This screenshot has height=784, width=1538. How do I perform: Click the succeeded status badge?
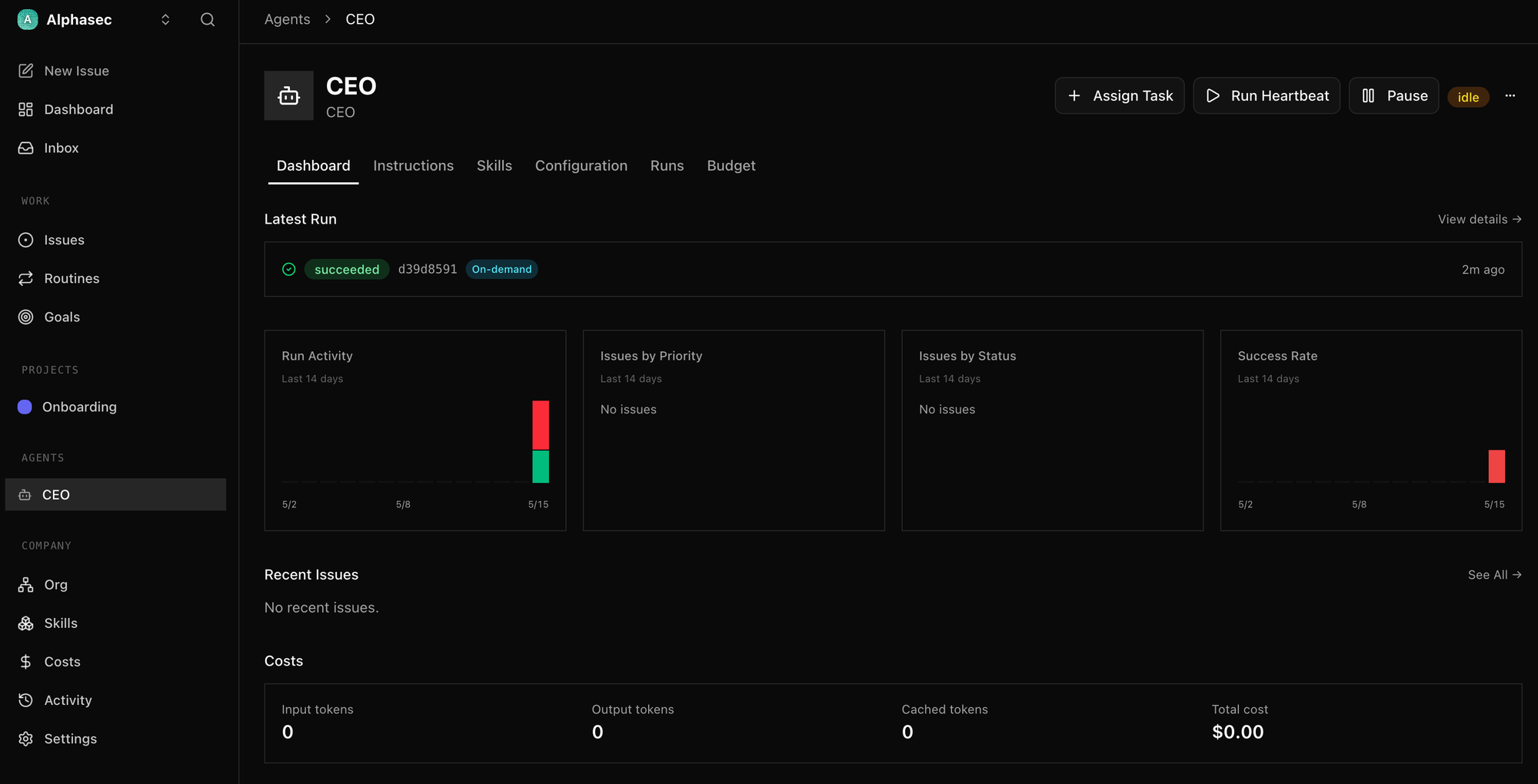click(347, 269)
